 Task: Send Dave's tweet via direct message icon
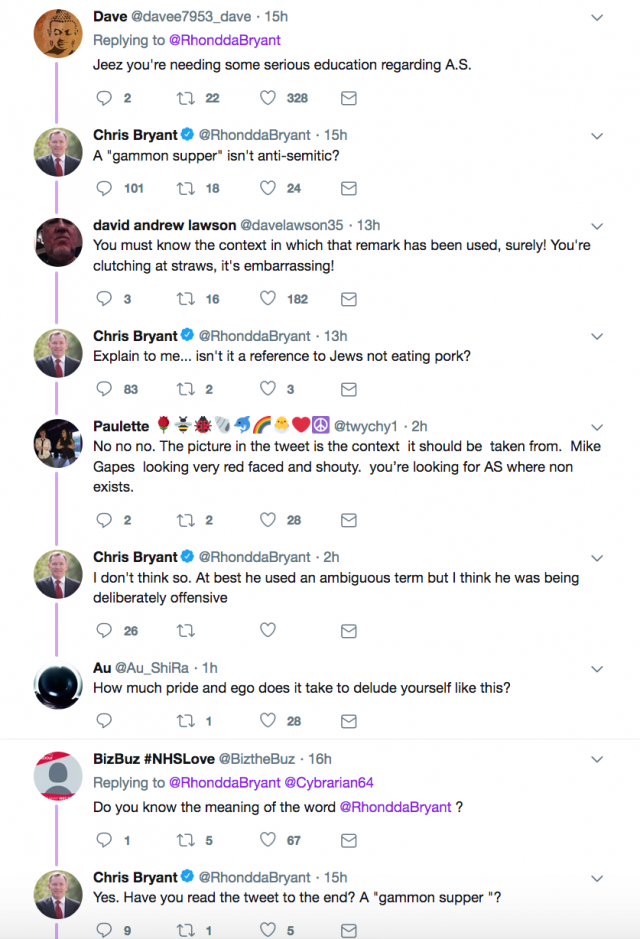pyautogui.click(x=349, y=98)
